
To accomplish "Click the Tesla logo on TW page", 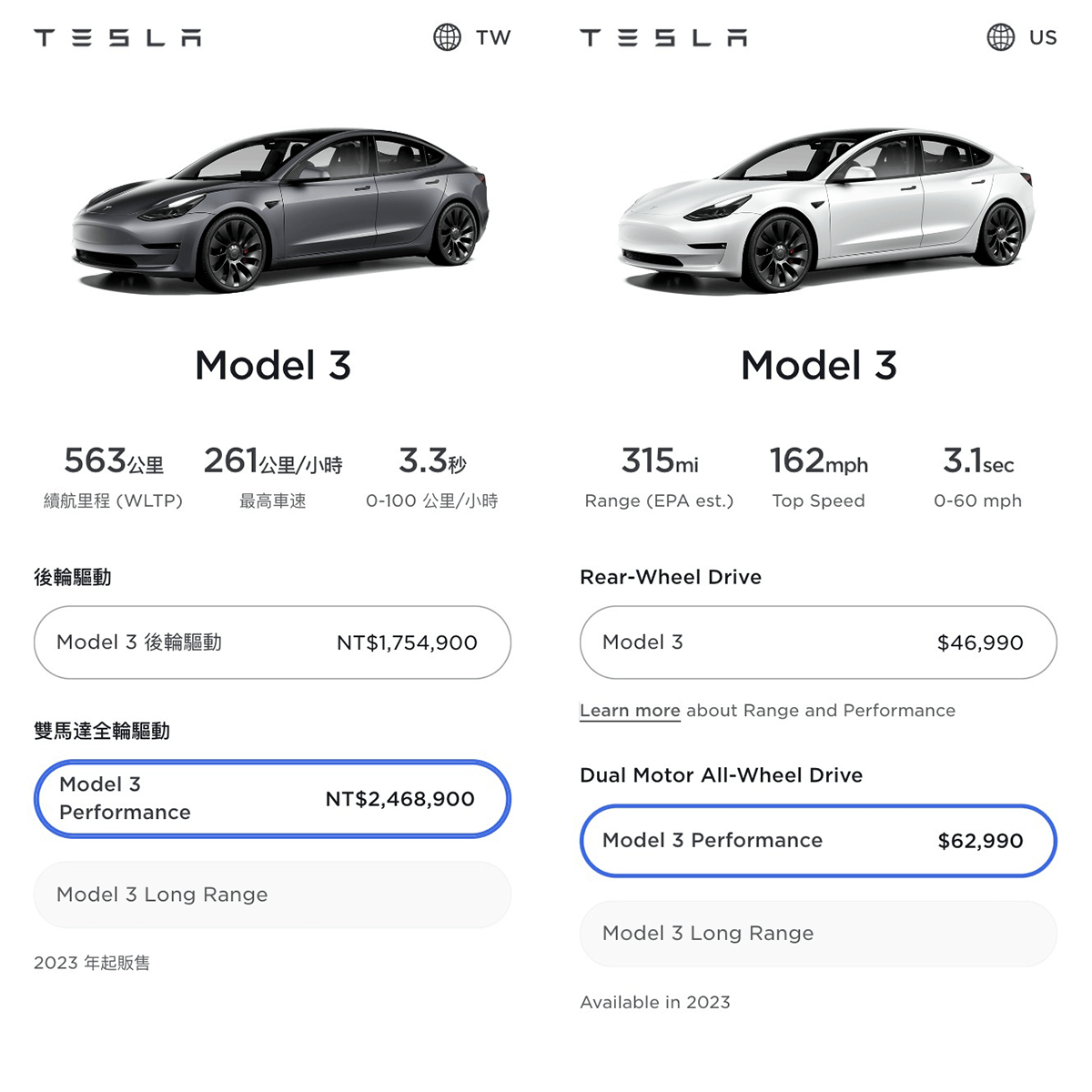I will [x=117, y=37].
